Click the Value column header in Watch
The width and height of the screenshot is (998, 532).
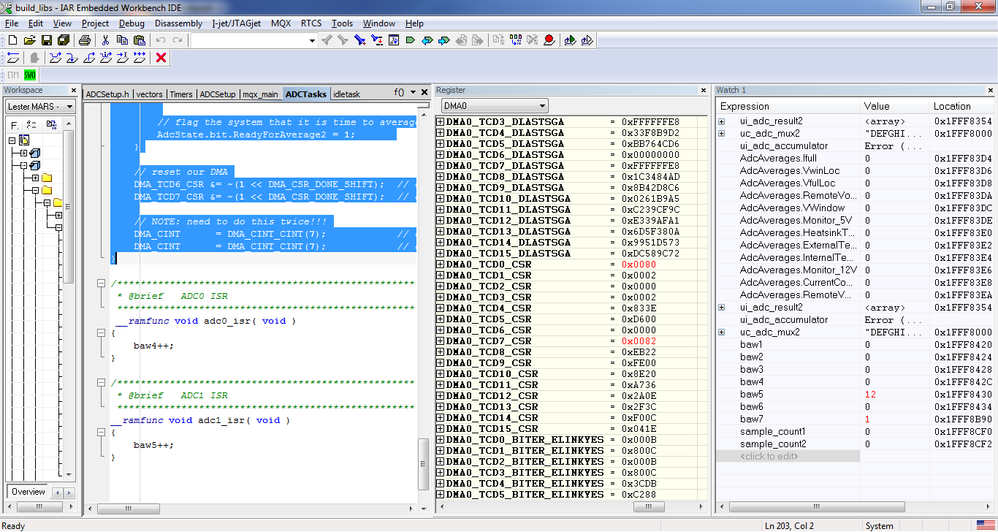tap(877, 106)
